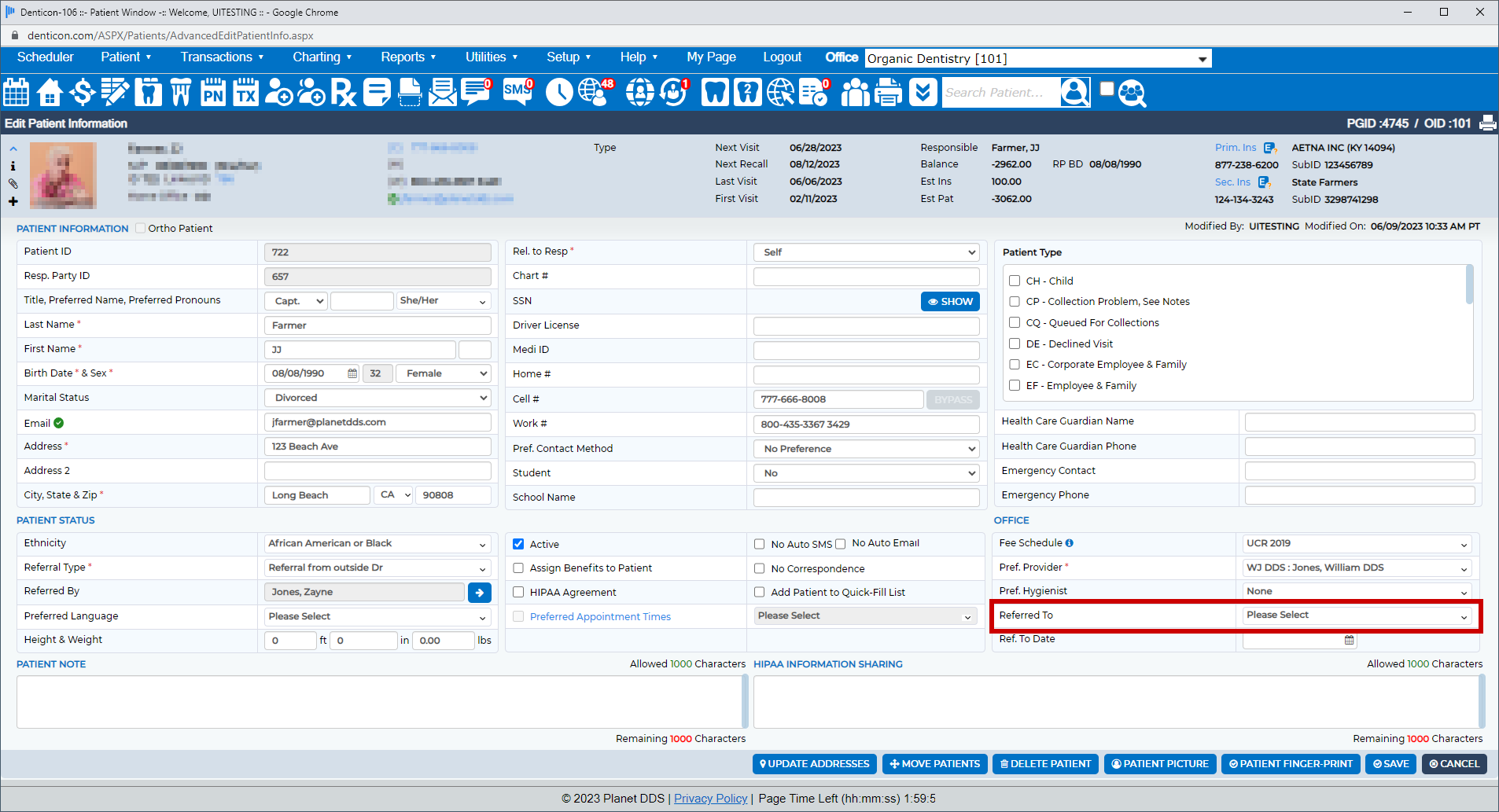Viewport: 1499px width, 812px height.
Task: Click the numbered tooth '2' icon
Action: click(x=747, y=92)
